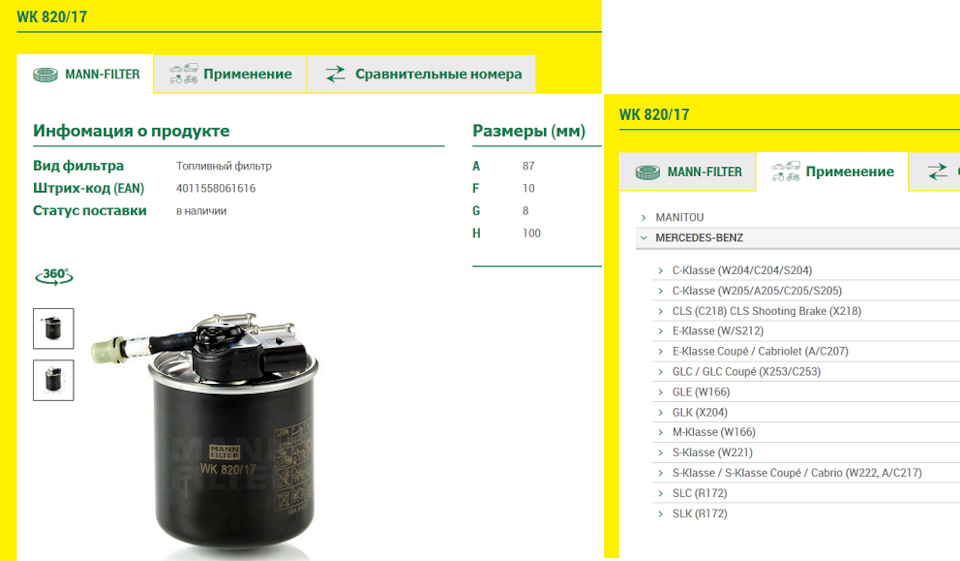Open the 360° product view icon
The height and width of the screenshot is (561, 960).
pos(54,276)
